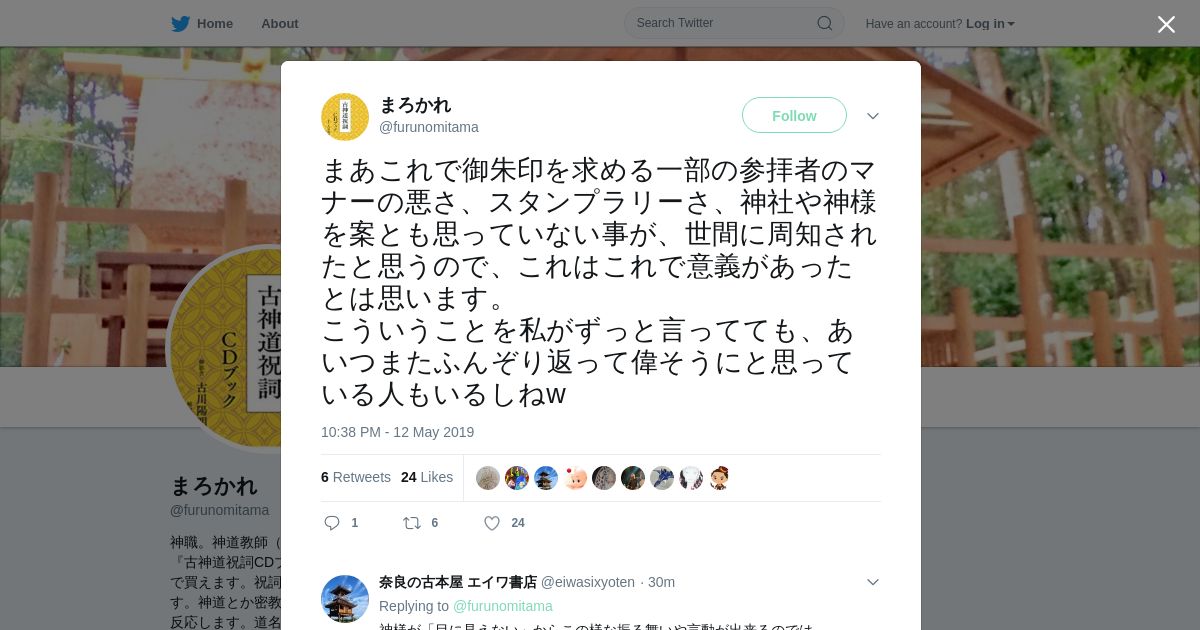The width and height of the screenshot is (1200, 630).
Task: Click the Twitter bird Home icon
Action: point(180,23)
